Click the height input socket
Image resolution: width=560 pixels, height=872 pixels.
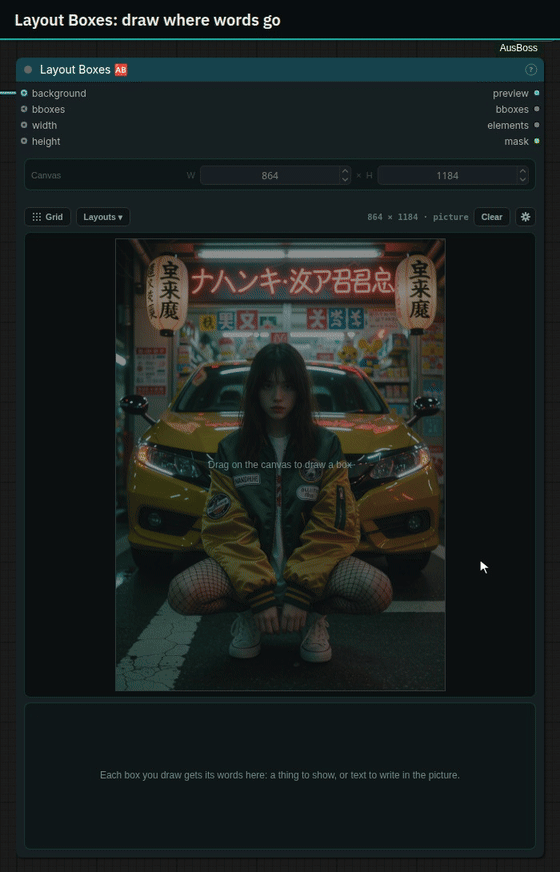(24, 141)
